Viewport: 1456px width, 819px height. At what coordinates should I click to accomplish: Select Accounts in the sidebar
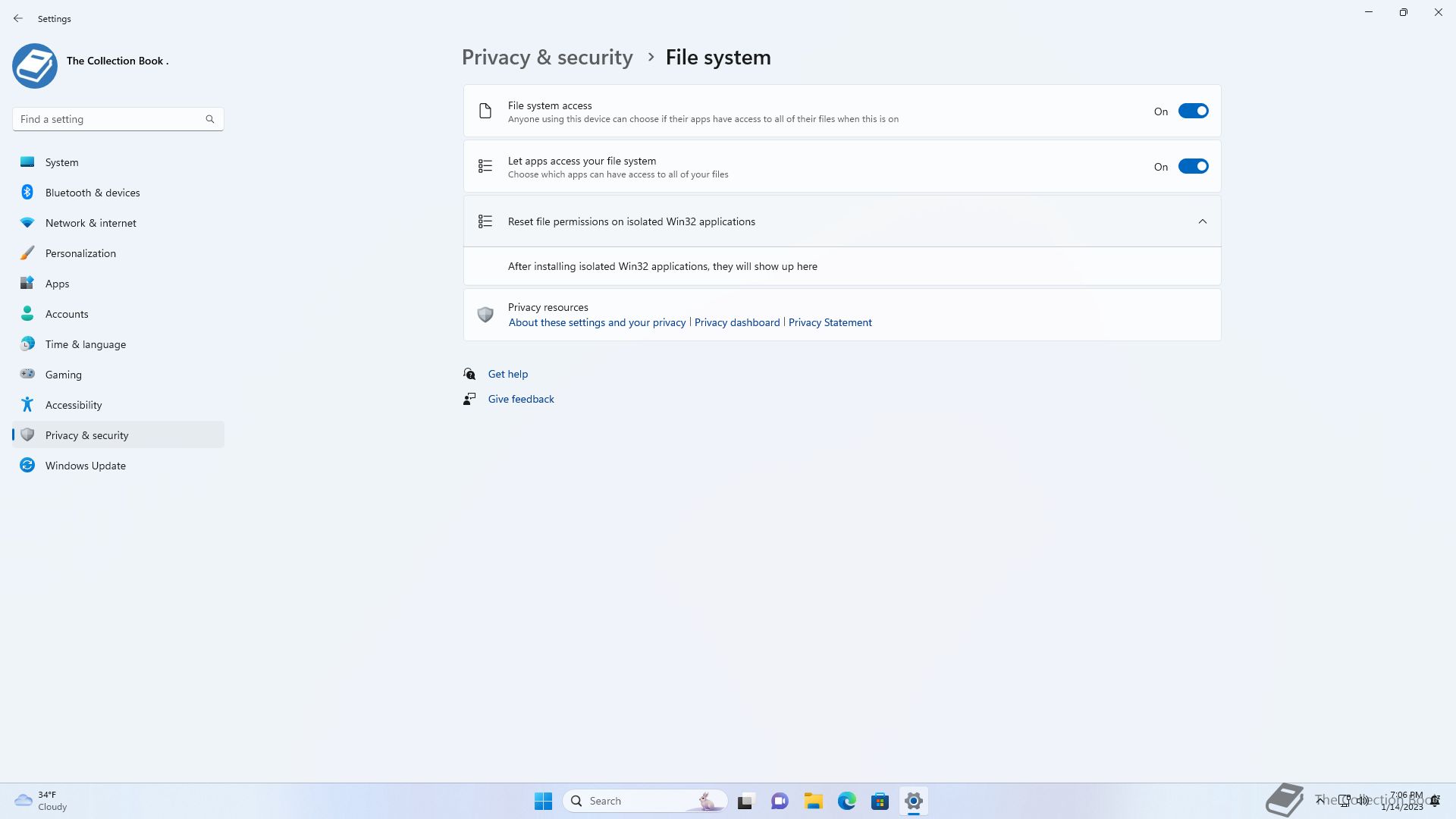tap(118, 314)
